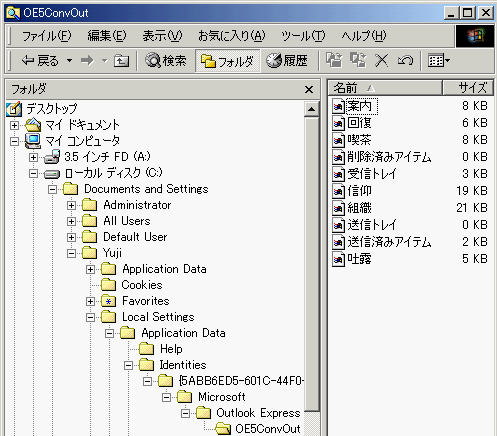Click the Delete X toolbar icon

coord(381,61)
